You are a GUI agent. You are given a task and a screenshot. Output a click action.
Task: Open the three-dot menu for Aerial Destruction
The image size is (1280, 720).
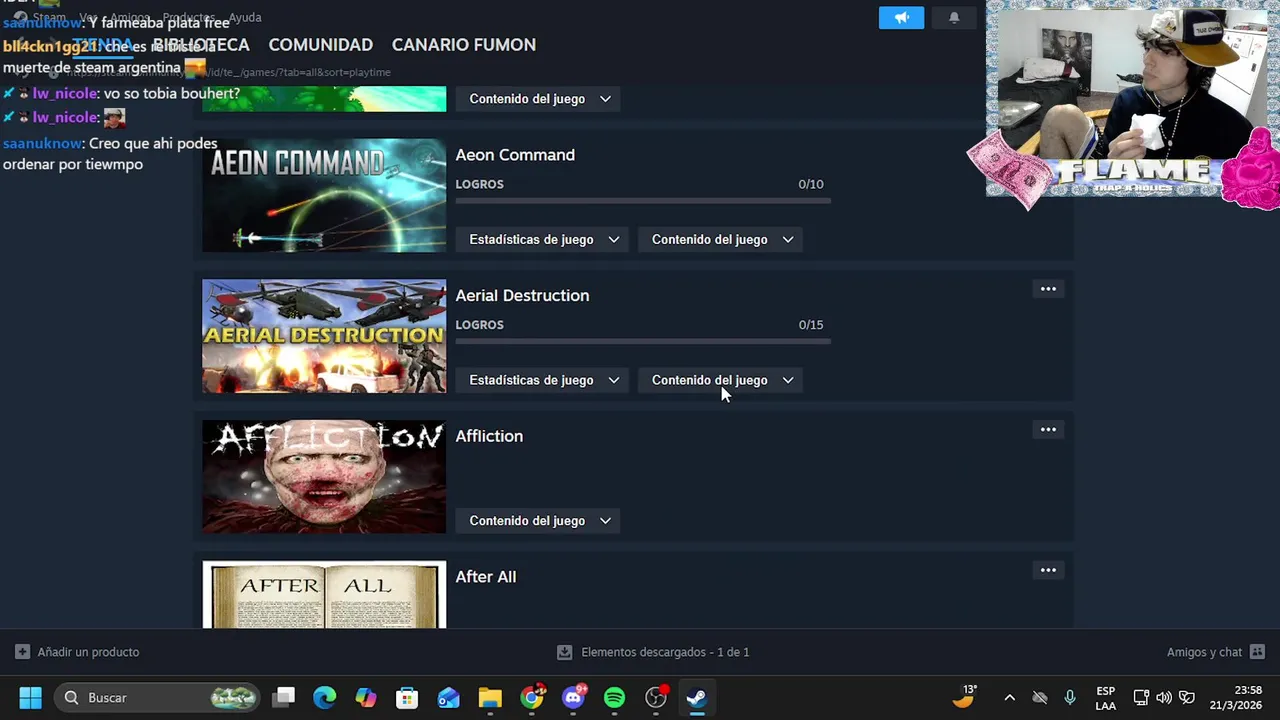[1048, 289]
